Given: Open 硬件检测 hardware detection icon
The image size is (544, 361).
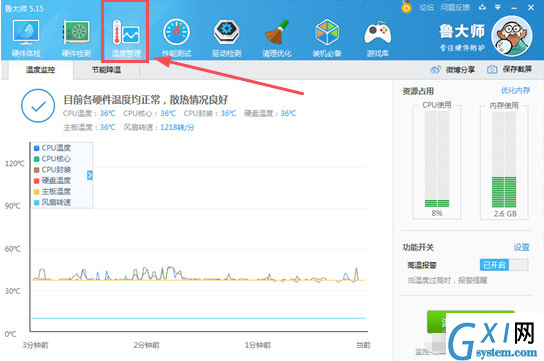Looking at the screenshot, I should [x=76, y=37].
